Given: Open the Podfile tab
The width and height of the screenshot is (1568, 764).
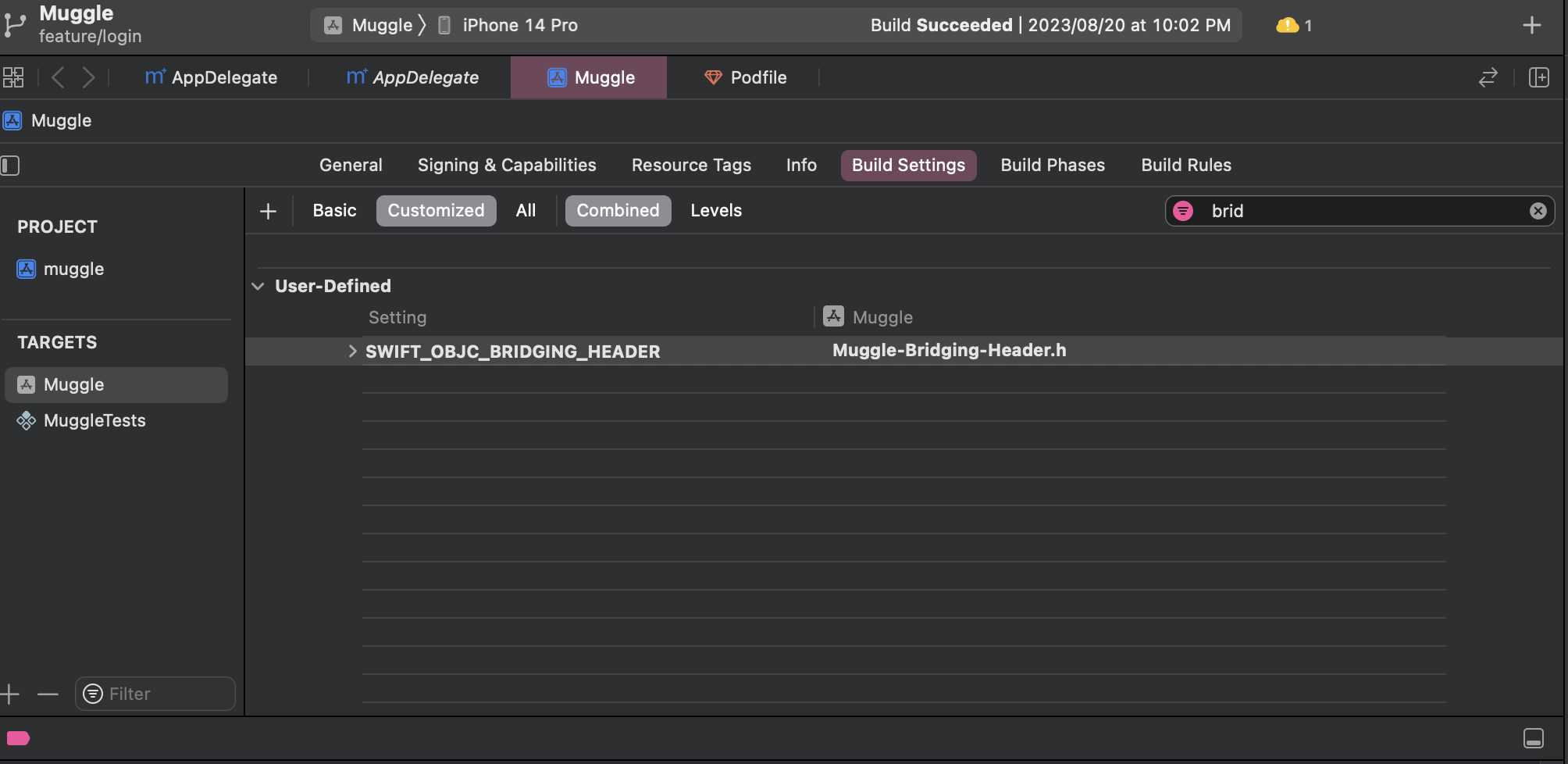Looking at the screenshot, I should (745, 77).
